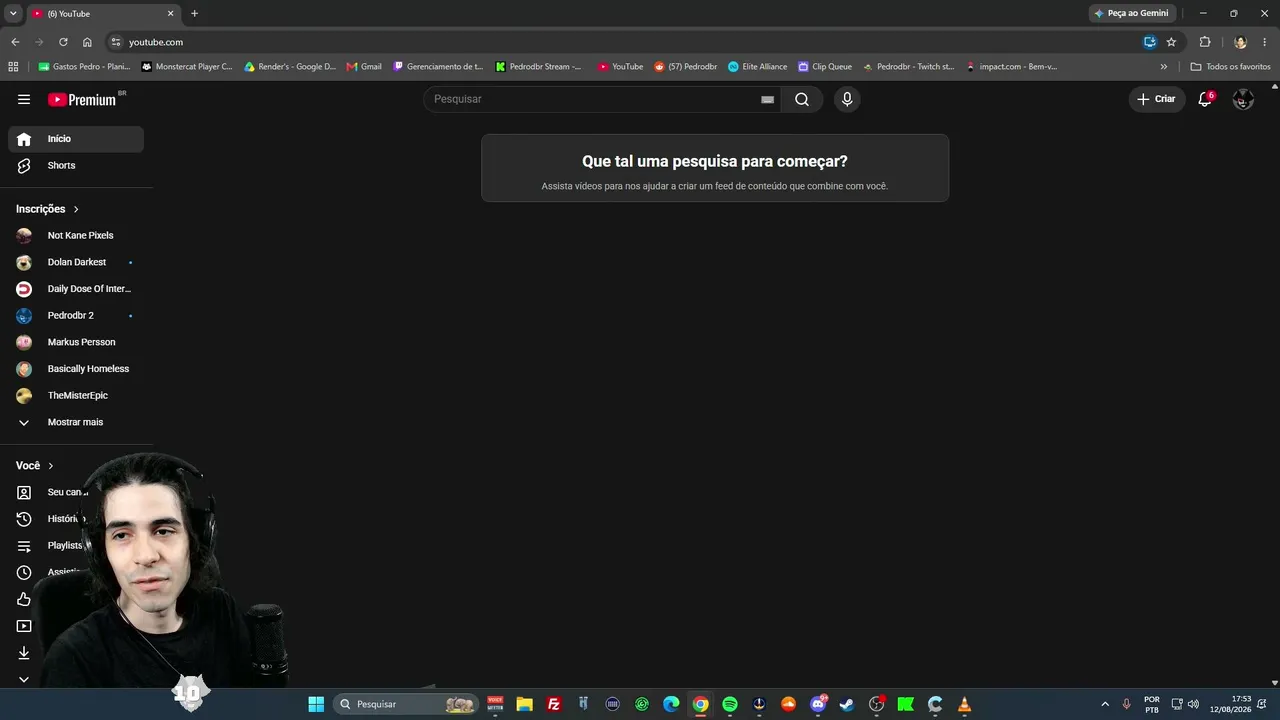This screenshot has height=720, width=1280.
Task: Open liked videos thumbs-up icon
Action: (x=24, y=599)
